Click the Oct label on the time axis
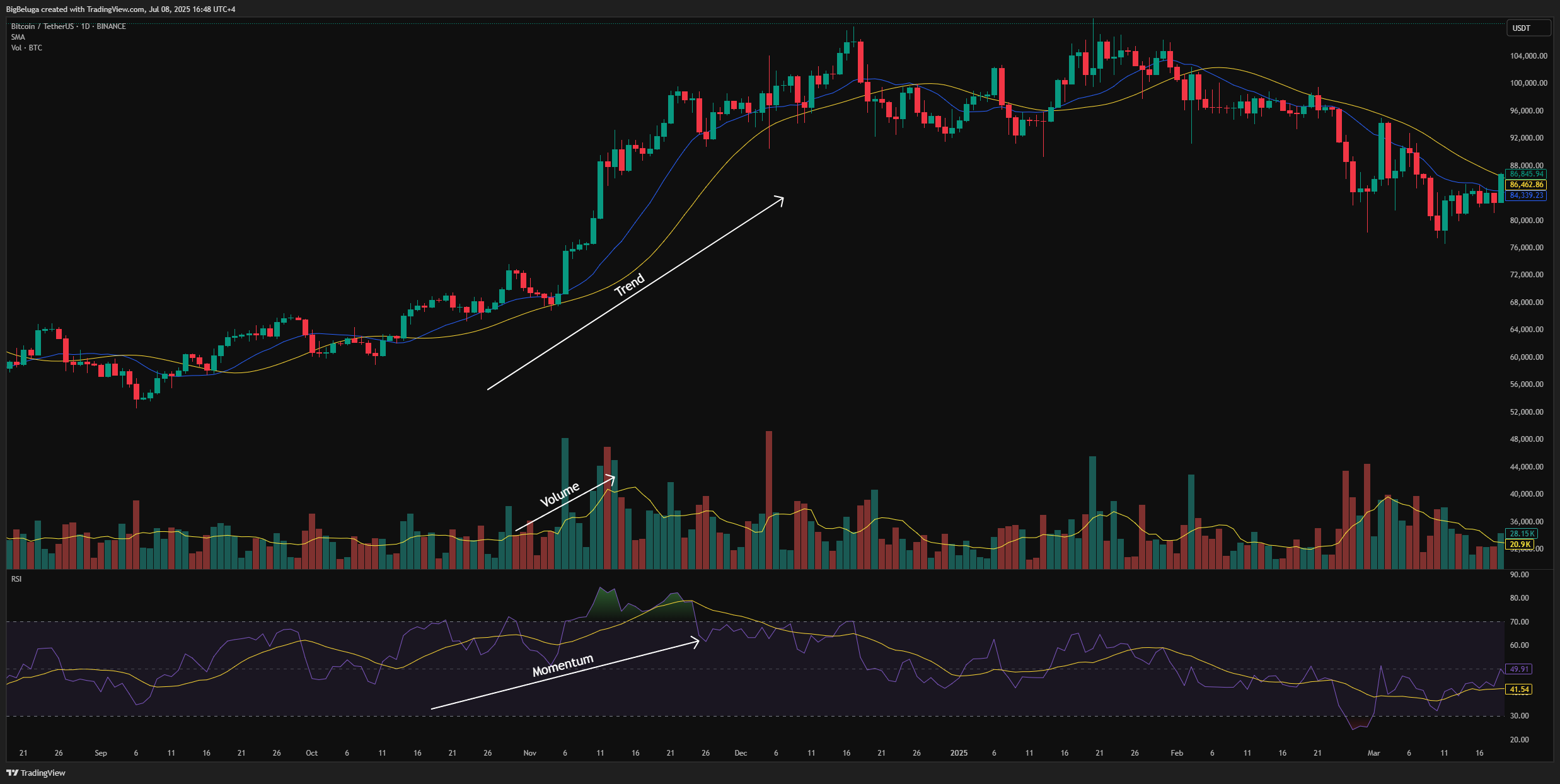 coord(311,753)
